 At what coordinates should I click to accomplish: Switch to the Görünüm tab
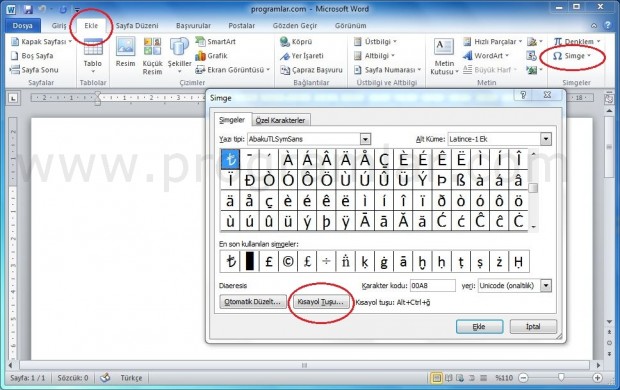tap(350, 26)
